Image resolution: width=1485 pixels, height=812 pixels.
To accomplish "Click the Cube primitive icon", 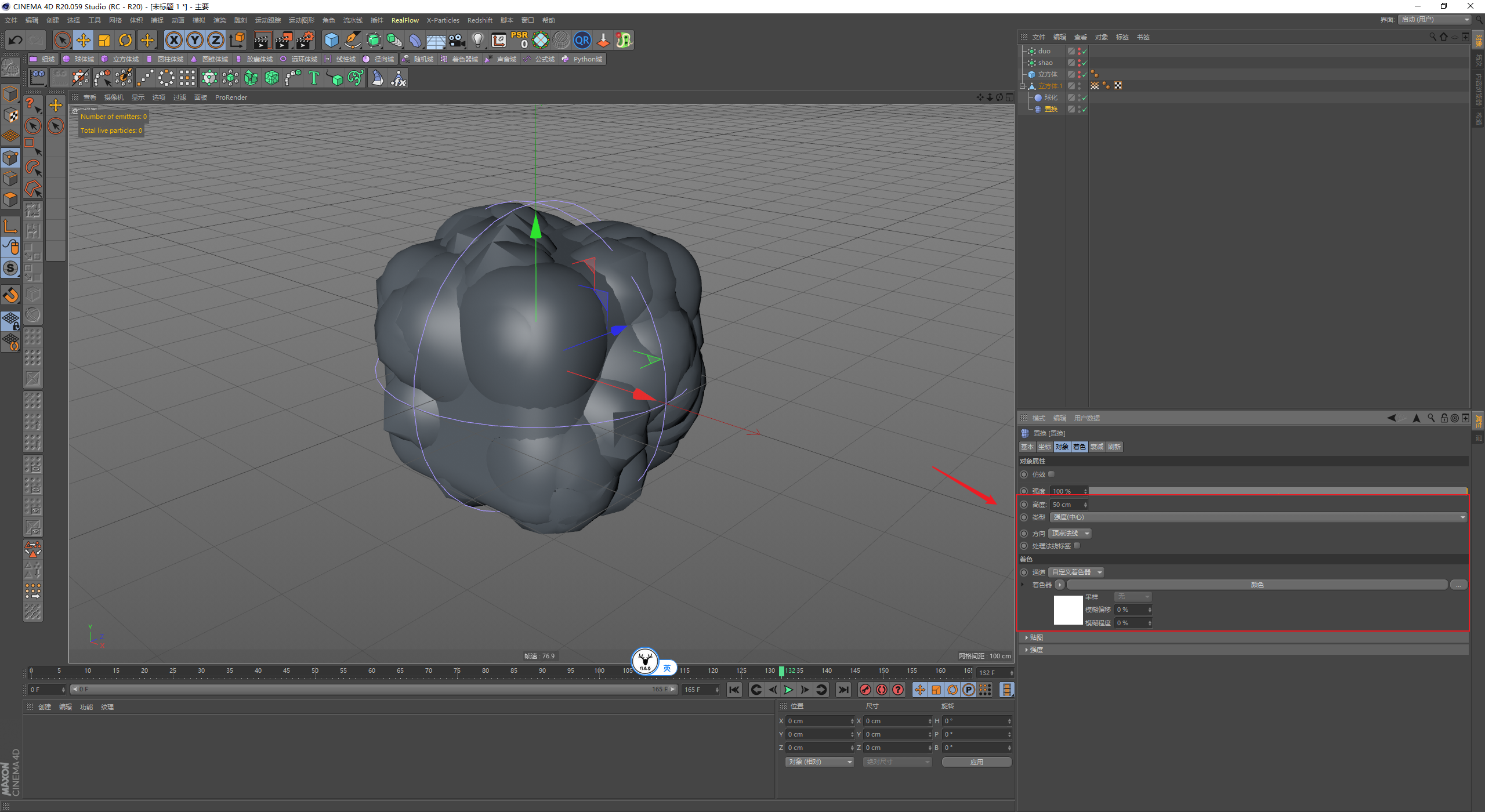I will [x=332, y=40].
